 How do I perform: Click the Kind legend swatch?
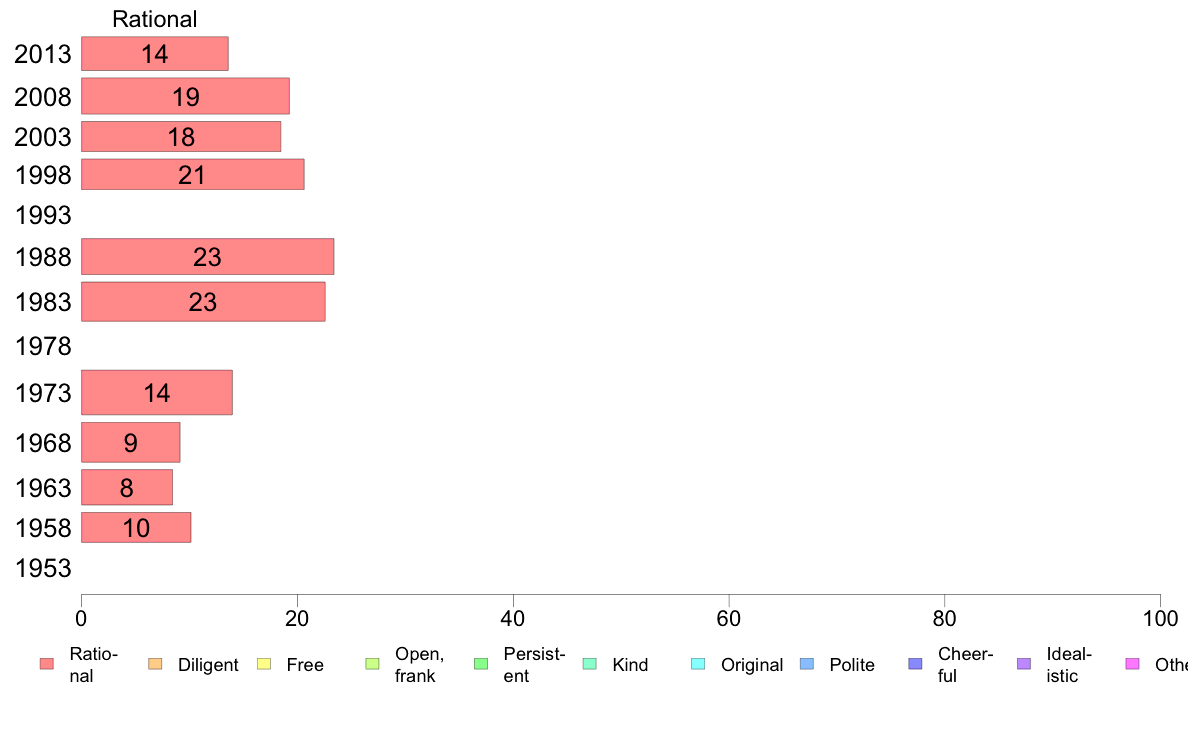click(589, 664)
